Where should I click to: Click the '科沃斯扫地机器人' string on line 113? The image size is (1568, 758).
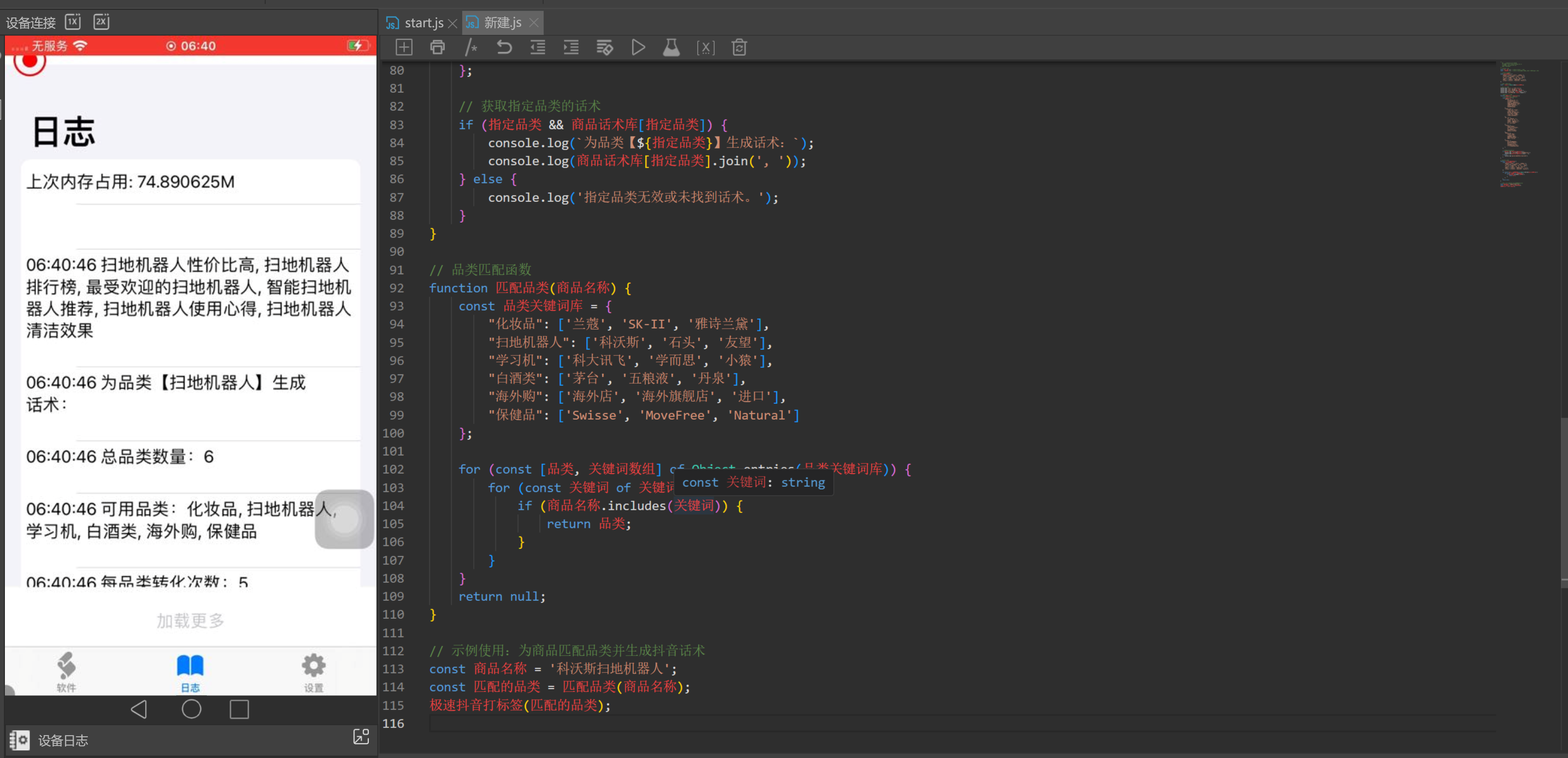pyautogui.click(x=609, y=669)
